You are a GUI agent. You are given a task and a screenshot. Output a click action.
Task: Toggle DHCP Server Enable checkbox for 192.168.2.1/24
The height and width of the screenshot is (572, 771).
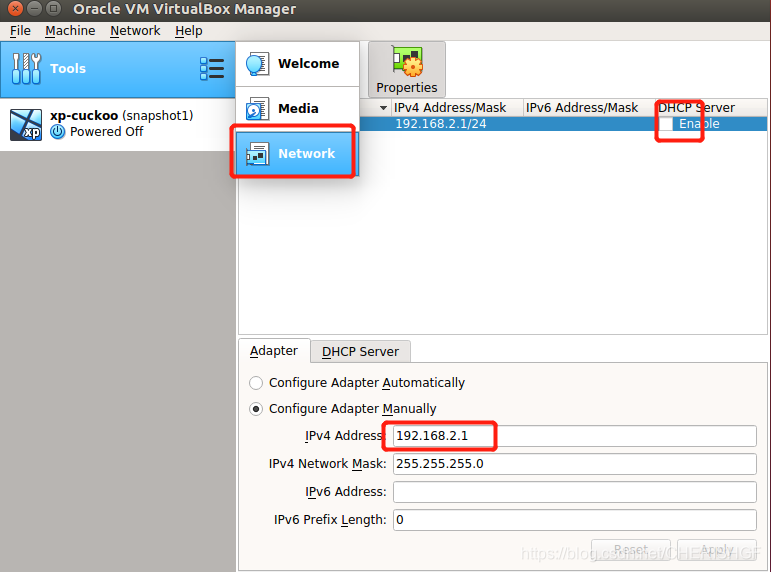pyautogui.click(x=666, y=124)
